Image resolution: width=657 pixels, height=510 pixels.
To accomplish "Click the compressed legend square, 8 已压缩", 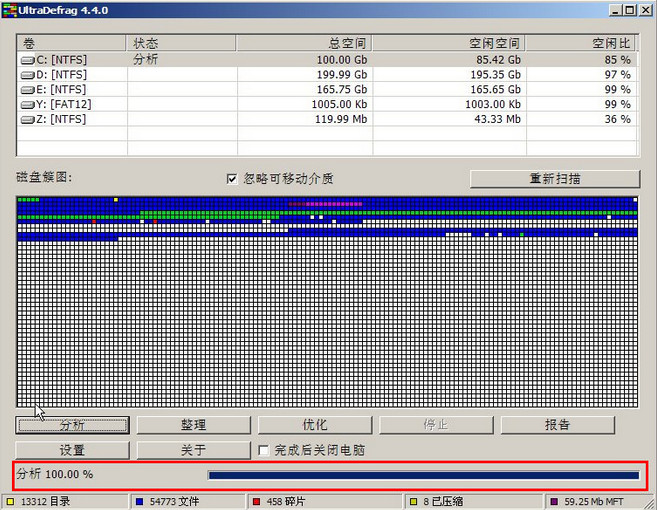I will click(x=414, y=502).
